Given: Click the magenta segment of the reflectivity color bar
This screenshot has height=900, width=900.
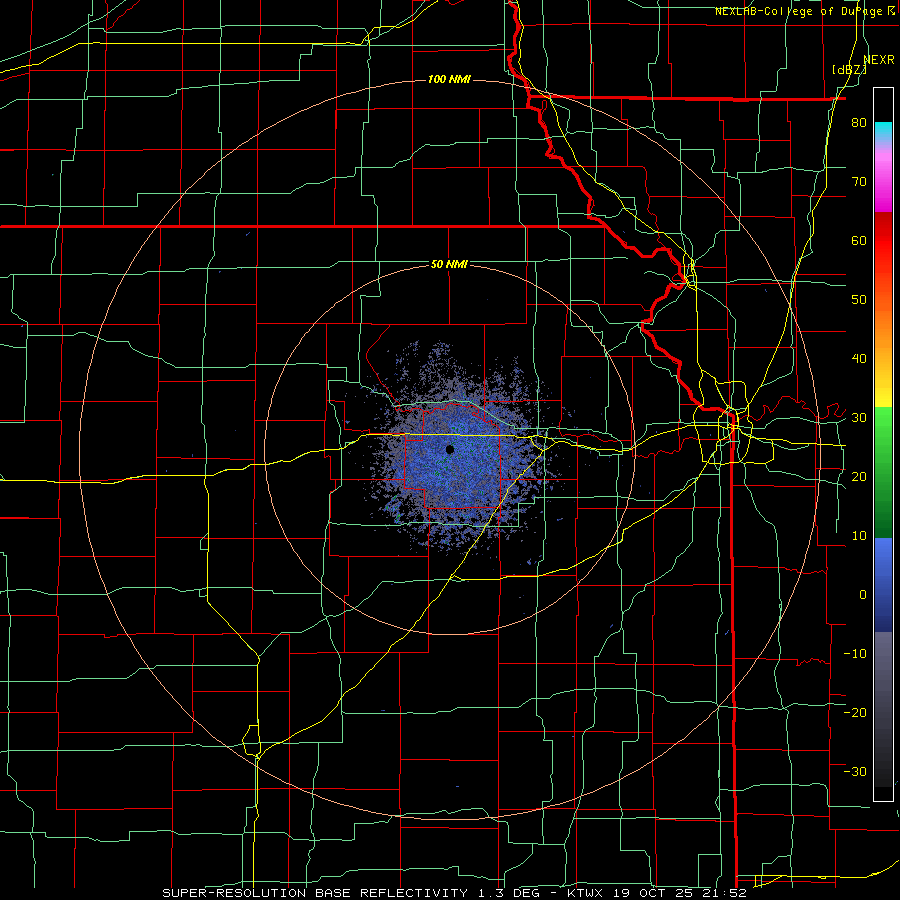Looking at the screenshot, I should [x=883, y=182].
